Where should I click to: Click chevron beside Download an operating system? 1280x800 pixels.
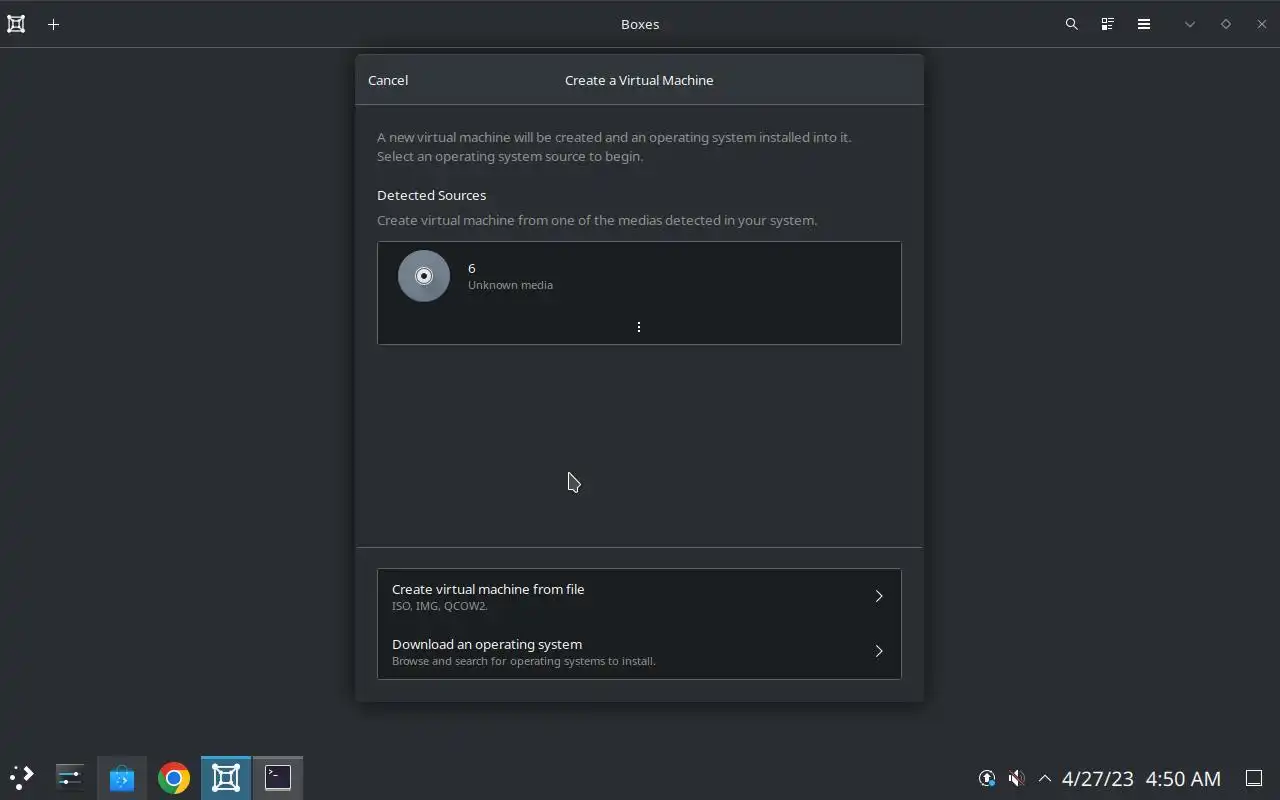coord(879,651)
